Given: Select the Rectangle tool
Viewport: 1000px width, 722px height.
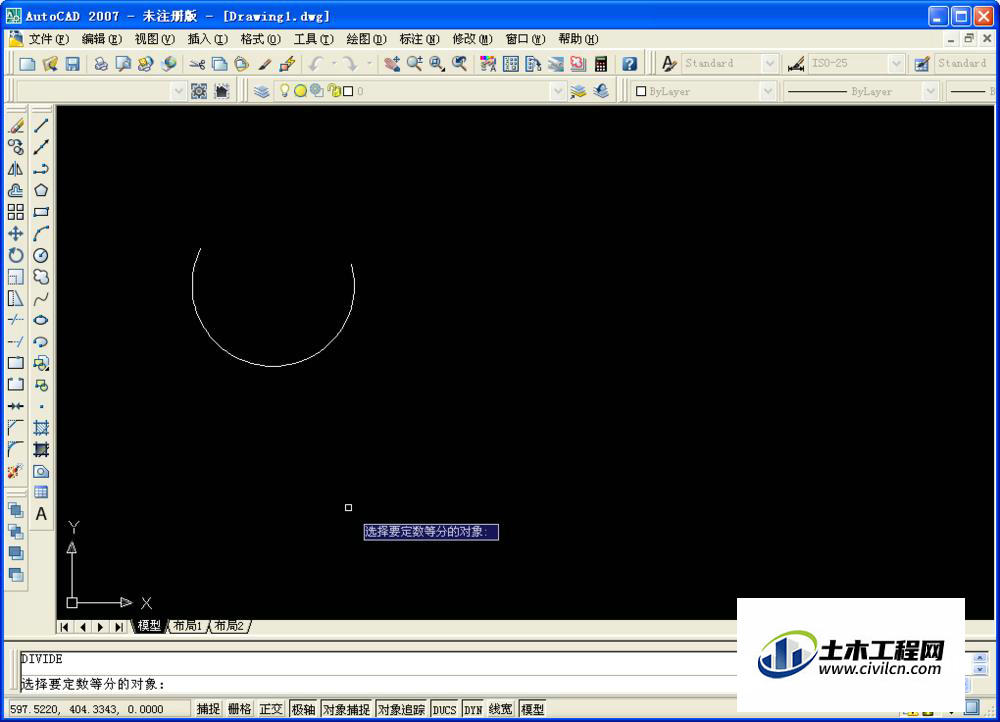Looking at the screenshot, I should tap(41, 212).
